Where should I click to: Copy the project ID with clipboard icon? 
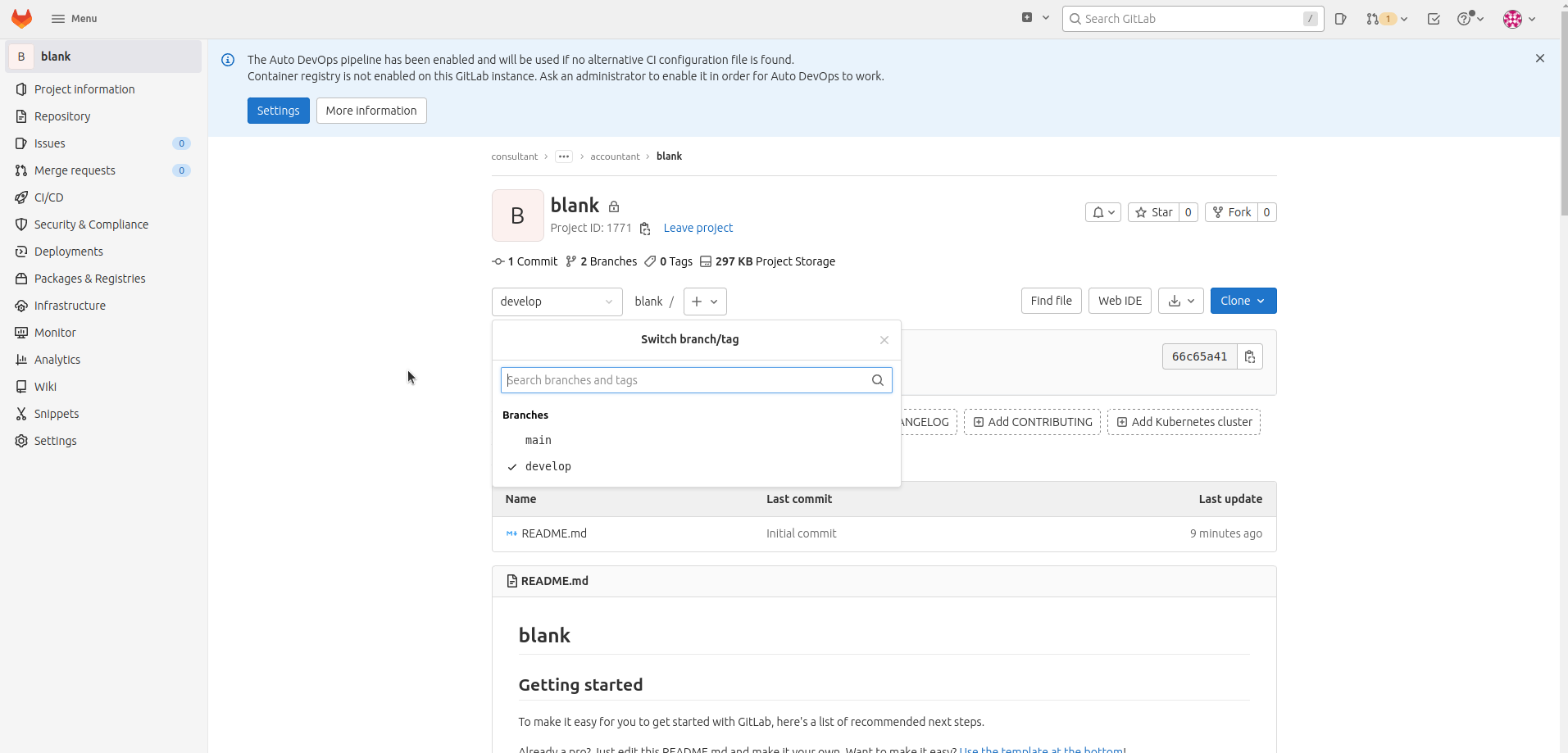tap(645, 229)
